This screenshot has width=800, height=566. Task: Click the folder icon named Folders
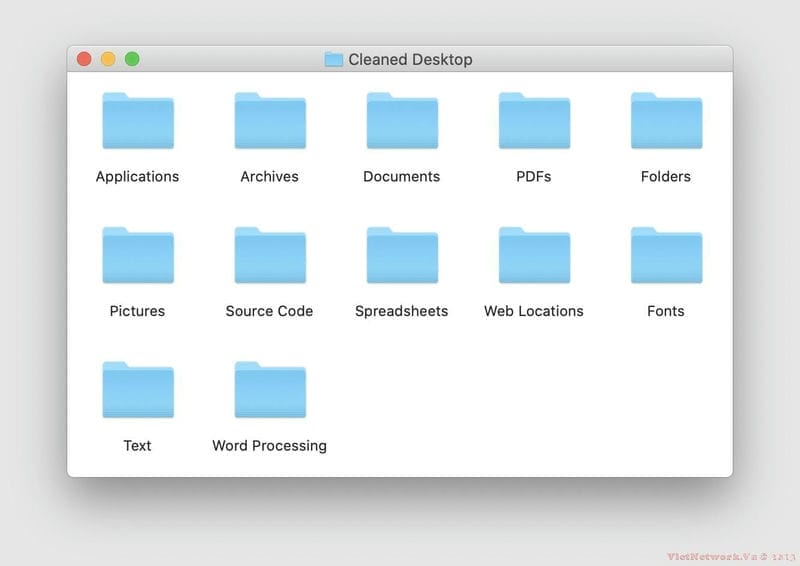click(x=666, y=122)
